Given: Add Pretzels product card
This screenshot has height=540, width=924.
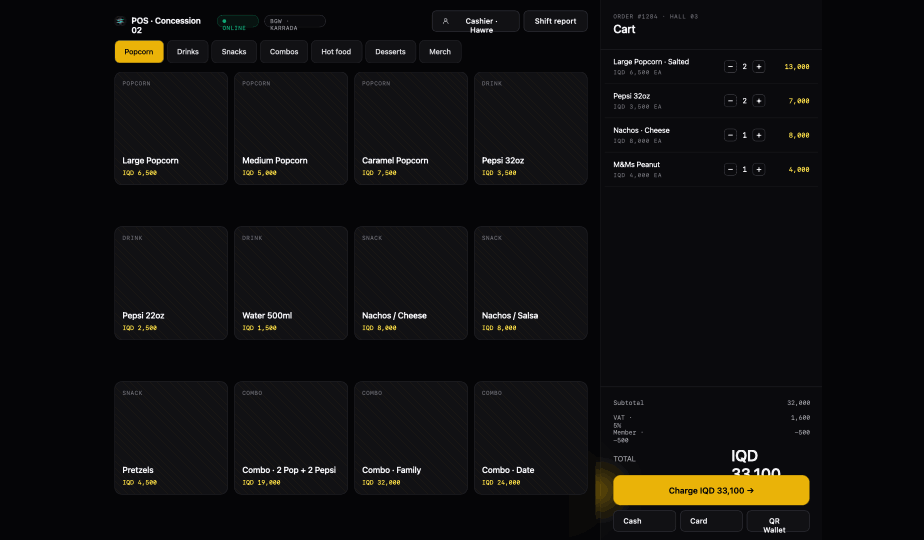Looking at the screenshot, I should pos(171,438).
